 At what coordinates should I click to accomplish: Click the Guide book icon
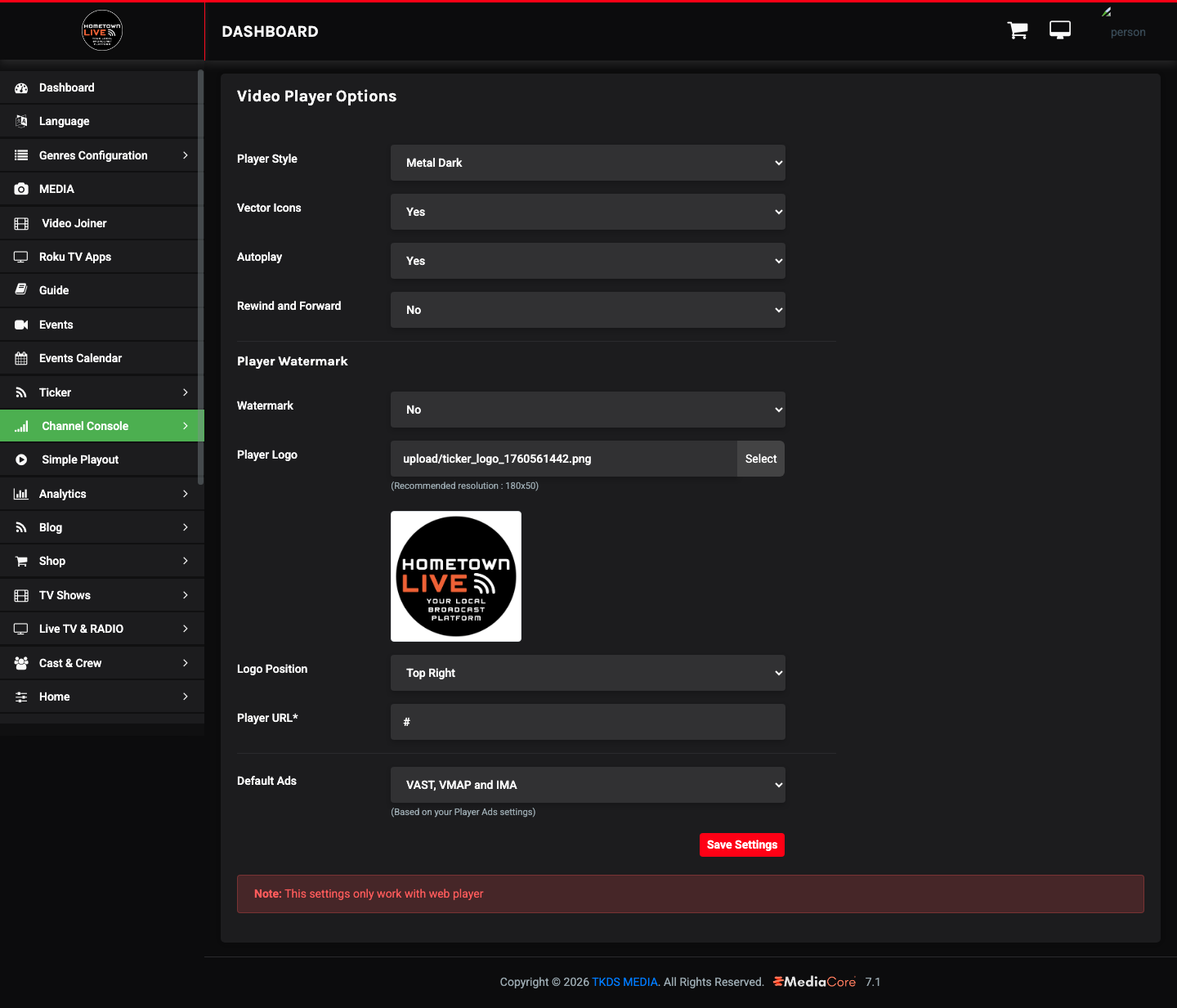tap(21, 290)
